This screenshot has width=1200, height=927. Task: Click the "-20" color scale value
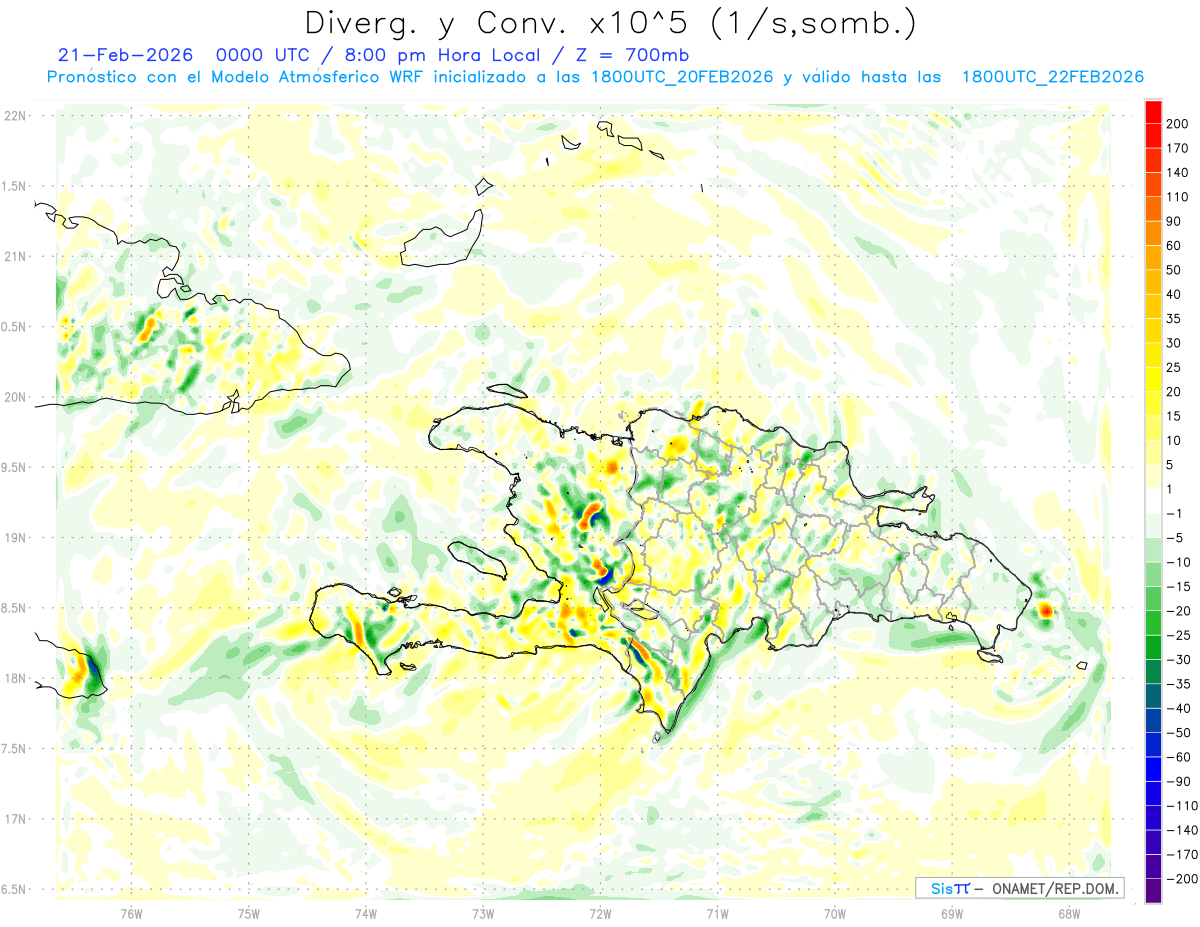1178,611
